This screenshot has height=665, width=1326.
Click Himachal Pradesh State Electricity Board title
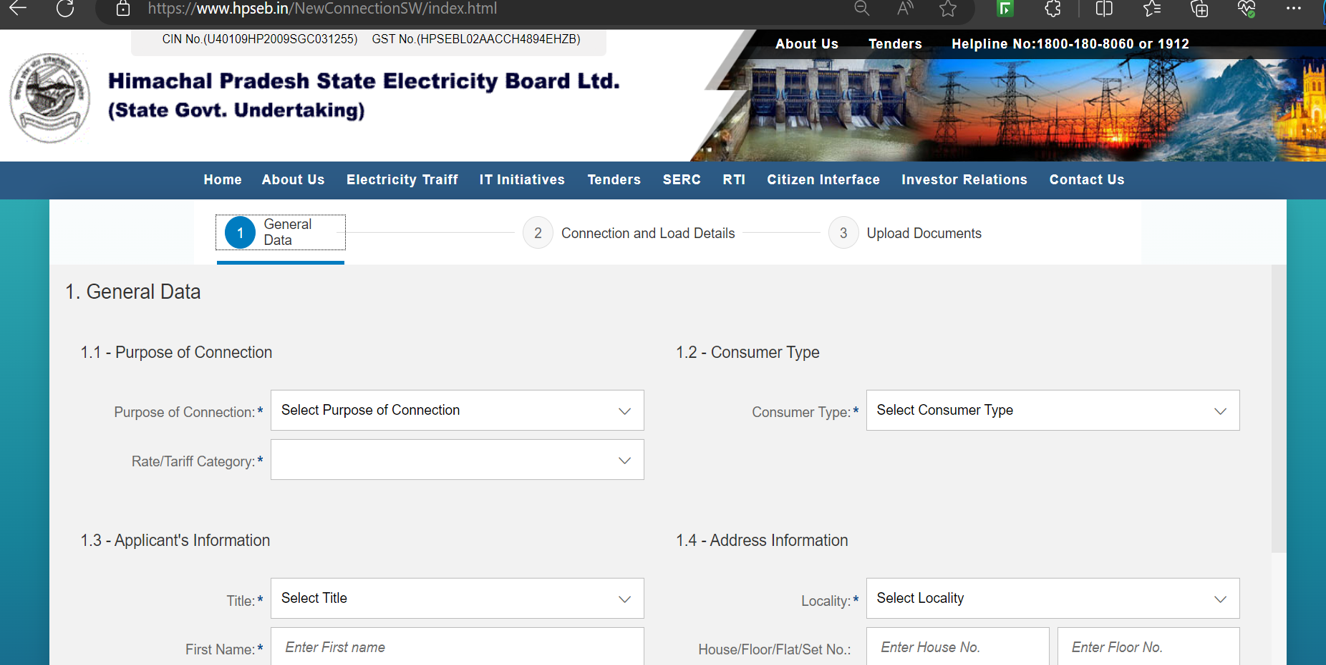(363, 81)
